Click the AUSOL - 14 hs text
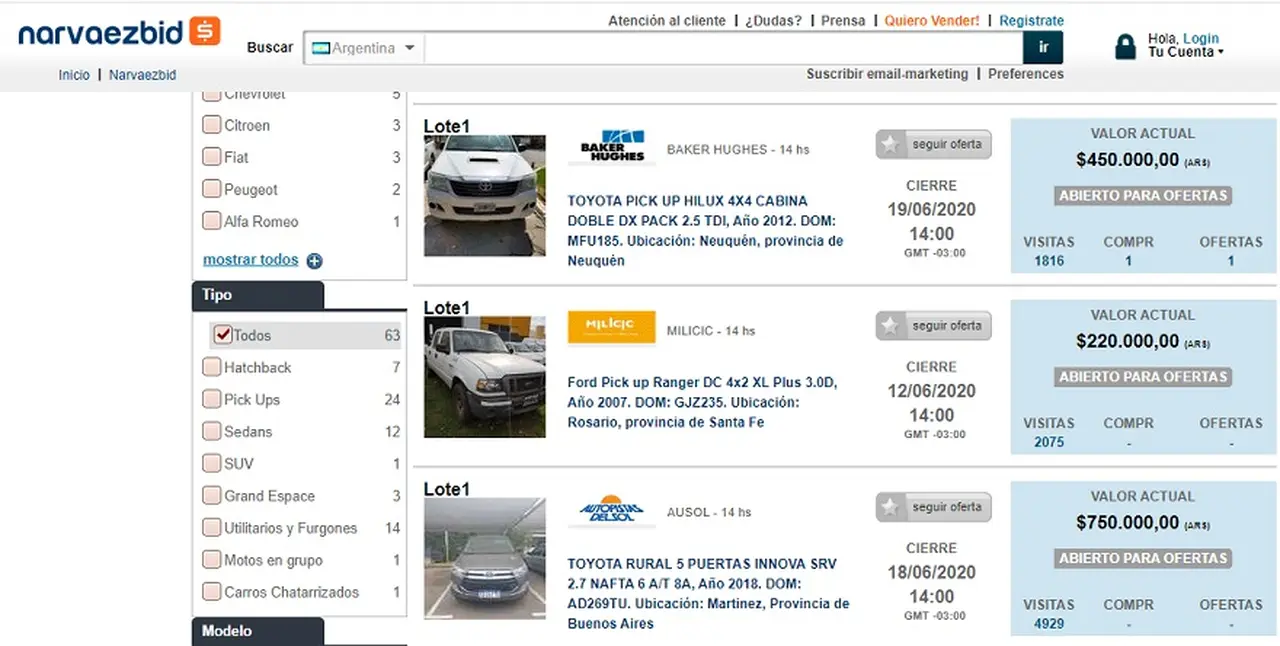Image resolution: width=1280 pixels, height=646 pixels. pos(709,512)
